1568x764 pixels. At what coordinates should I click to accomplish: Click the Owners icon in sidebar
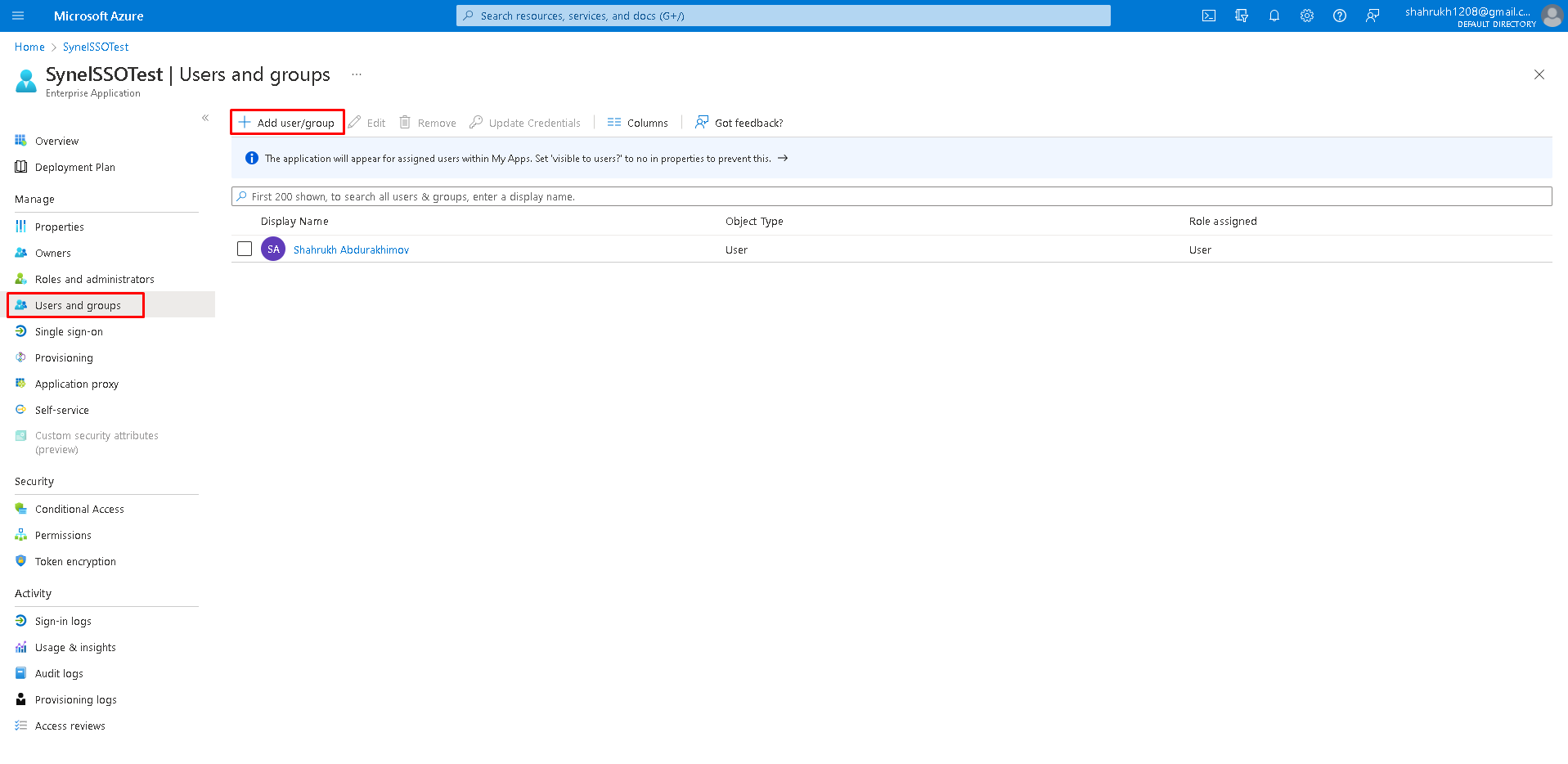click(x=21, y=253)
